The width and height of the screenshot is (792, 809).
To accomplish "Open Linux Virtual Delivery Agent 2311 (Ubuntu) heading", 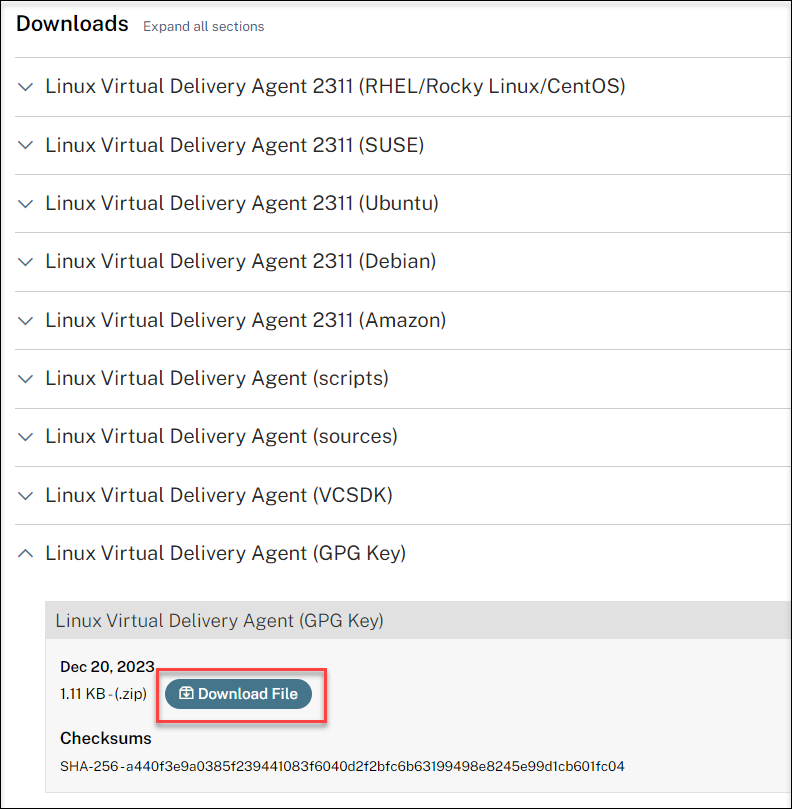I will click(242, 203).
